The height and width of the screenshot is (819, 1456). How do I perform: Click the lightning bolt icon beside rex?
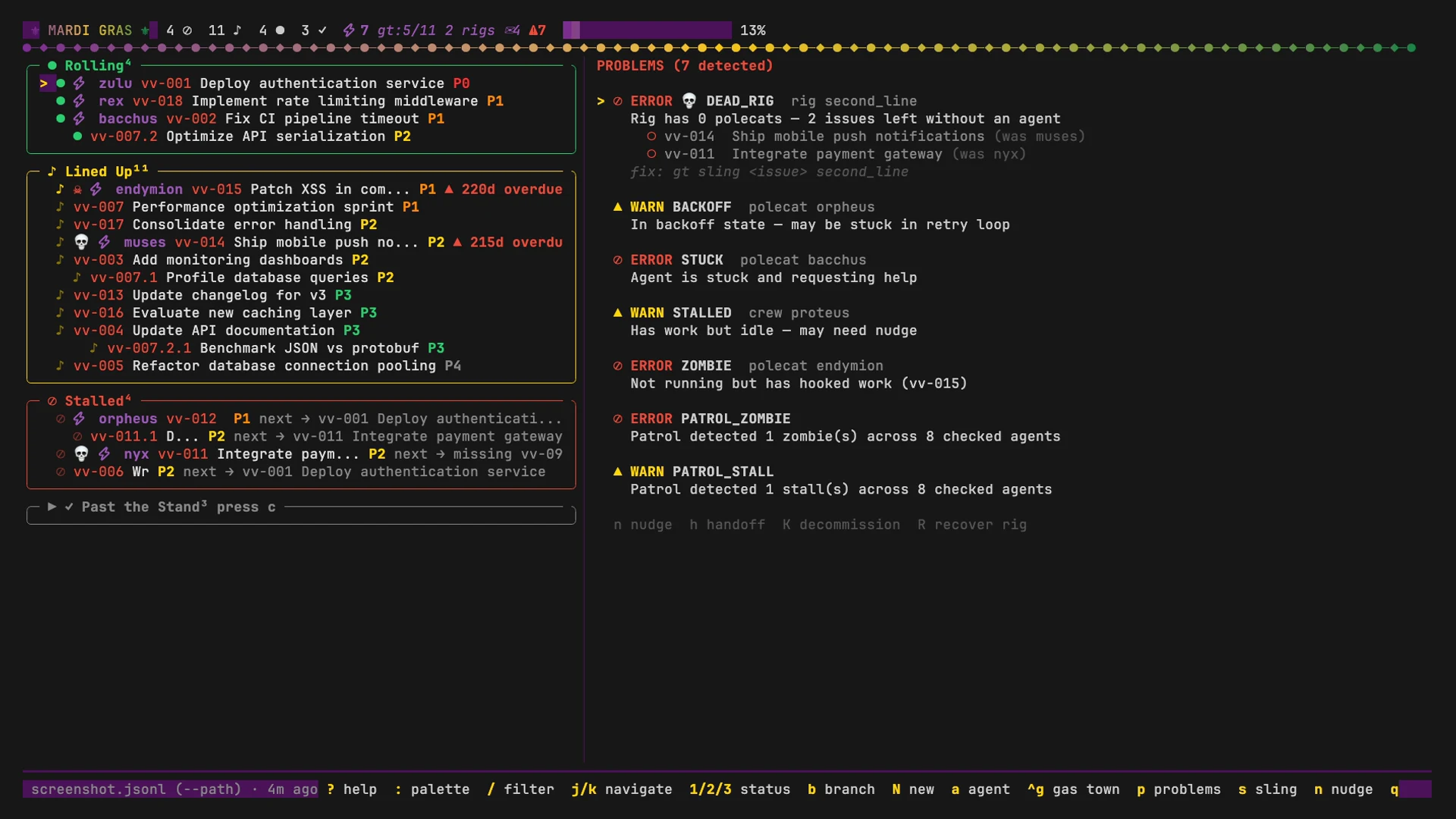tap(79, 101)
